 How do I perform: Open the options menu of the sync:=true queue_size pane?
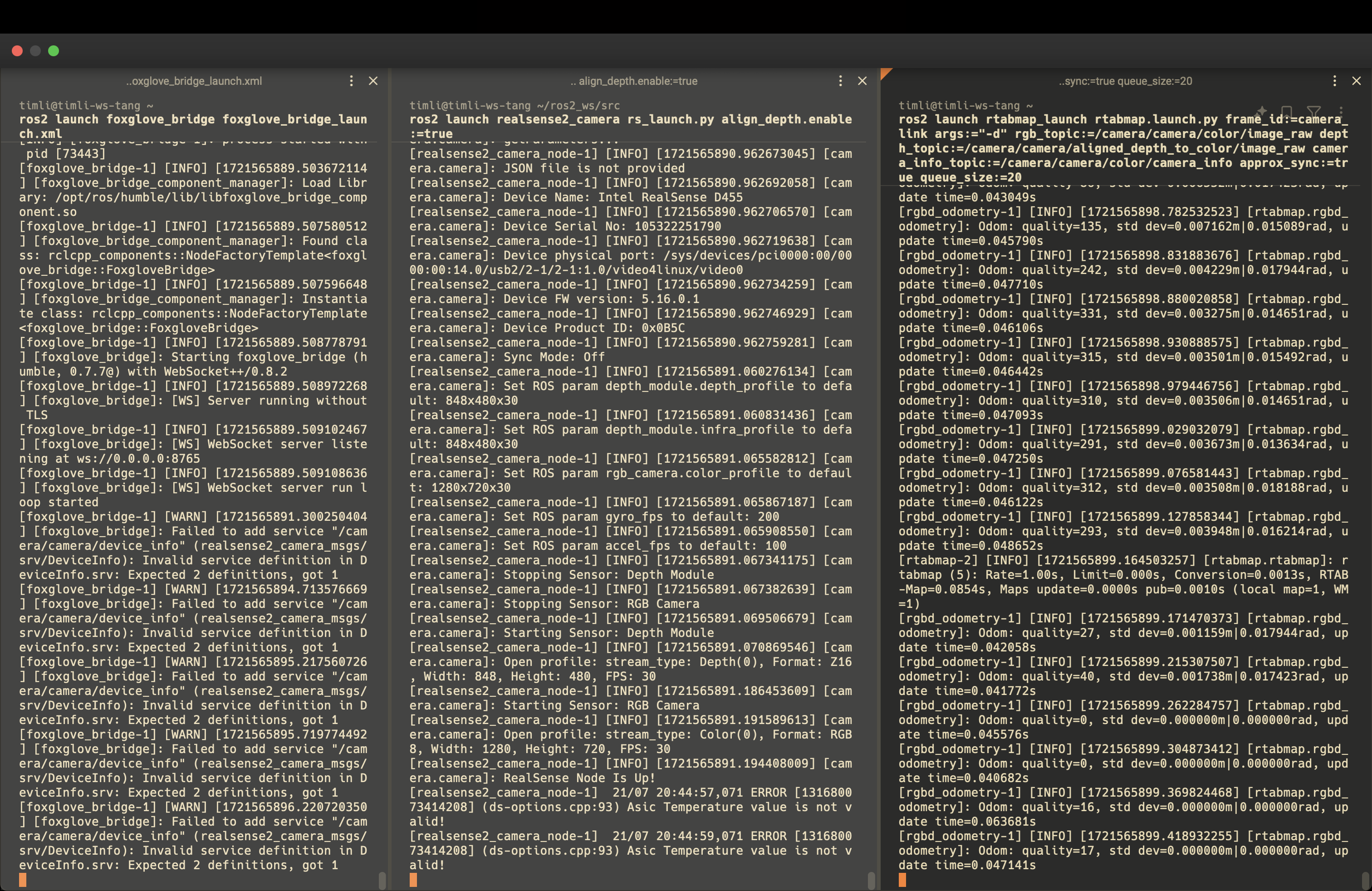click(x=1335, y=81)
